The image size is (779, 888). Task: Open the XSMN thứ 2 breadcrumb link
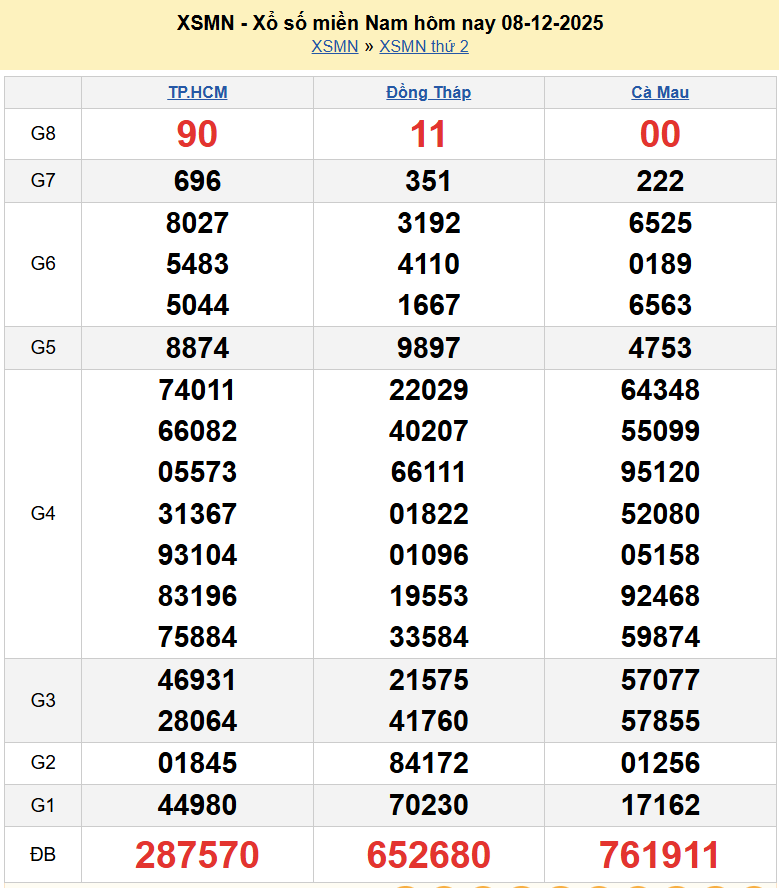[424, 46]
